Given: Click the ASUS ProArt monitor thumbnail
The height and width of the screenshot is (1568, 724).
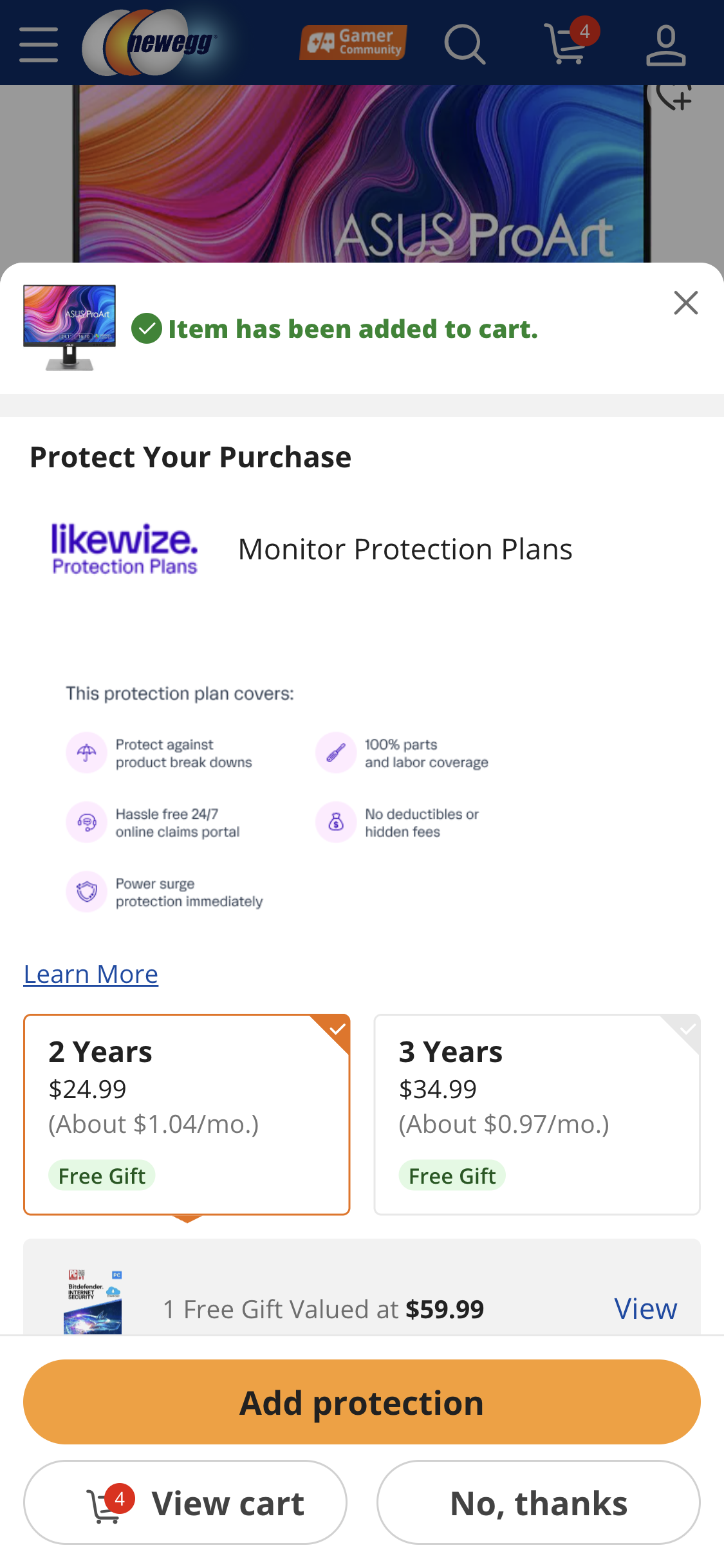Looking at the screenshot, I should click(70, 327).
